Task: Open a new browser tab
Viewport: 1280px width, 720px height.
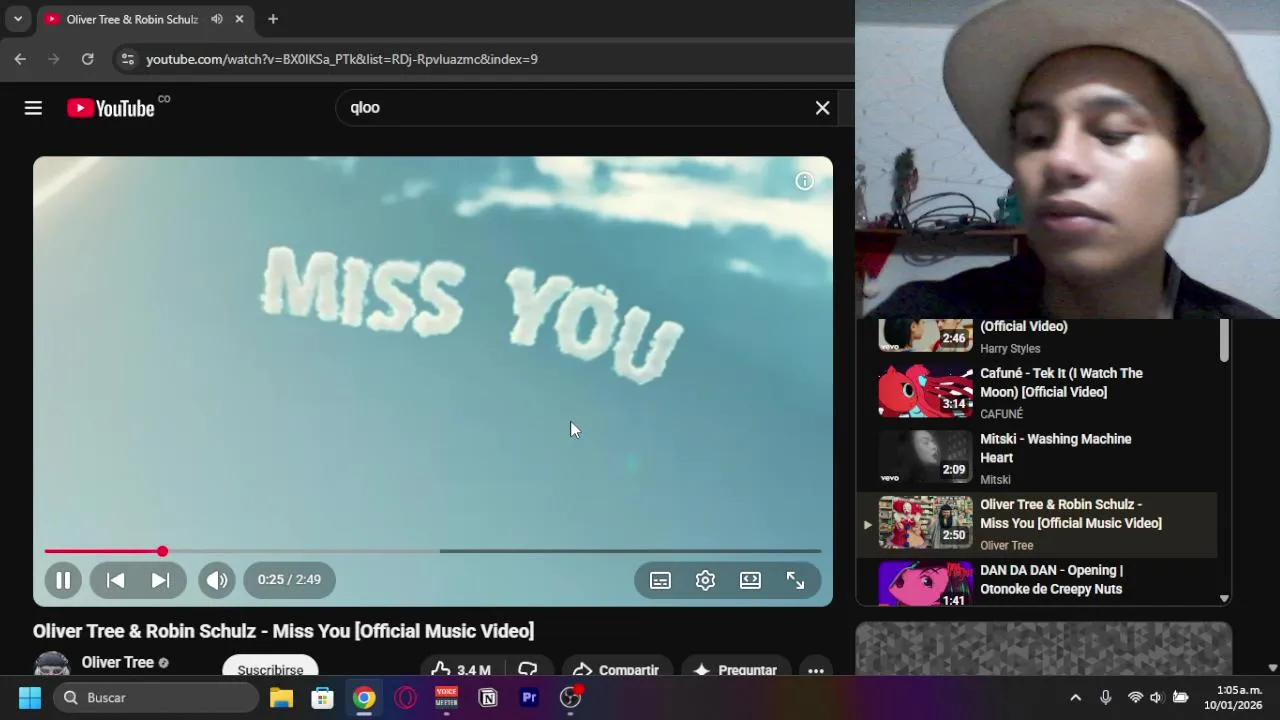Action: (x=273, y=19)
